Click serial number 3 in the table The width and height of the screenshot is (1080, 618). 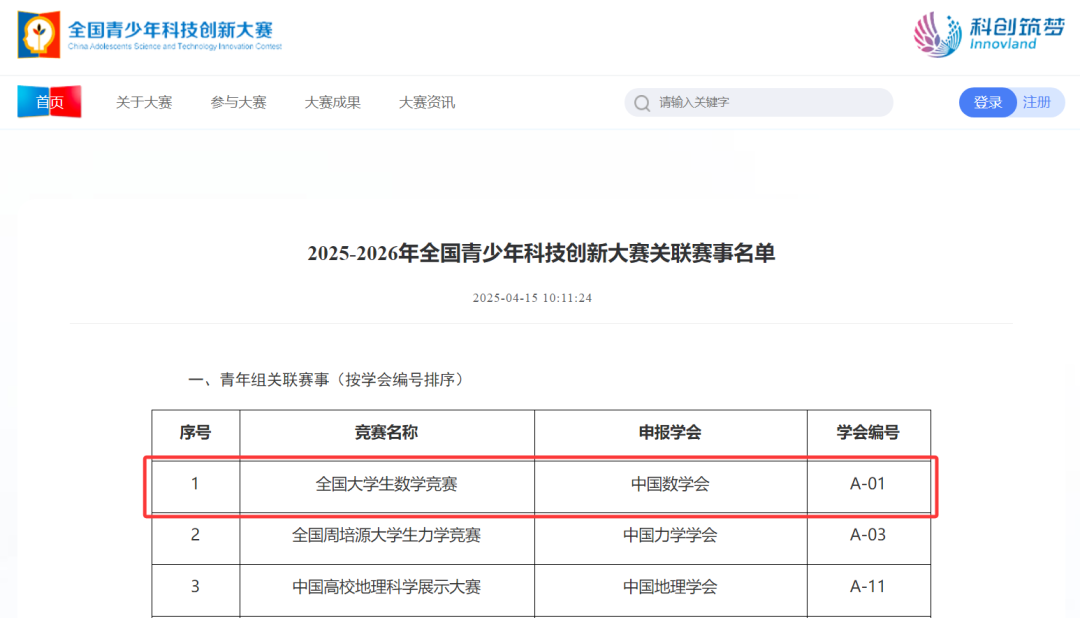(196, 587)
